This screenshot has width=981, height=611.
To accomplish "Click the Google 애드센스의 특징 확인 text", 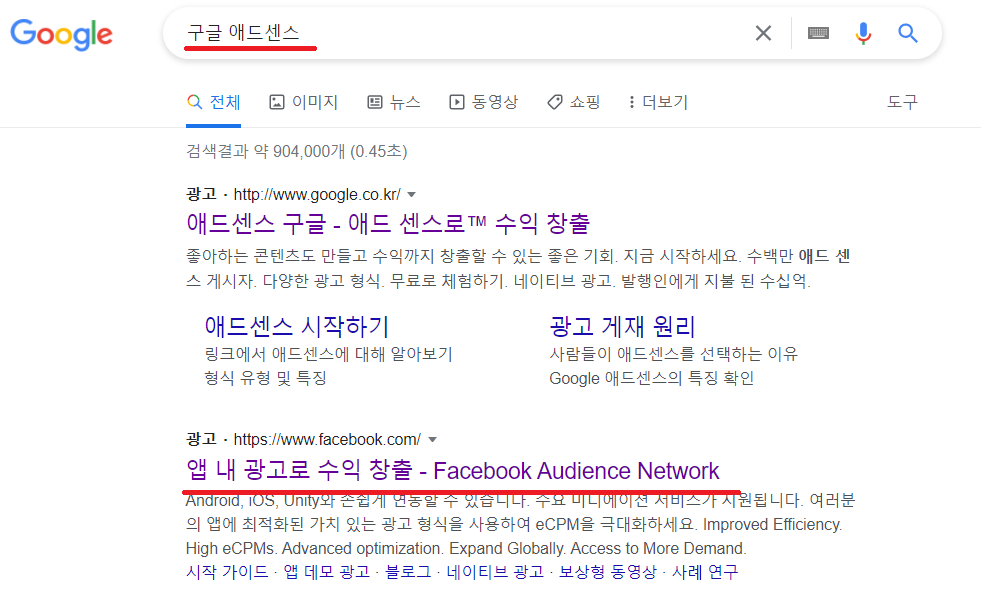I will (x=651, y=378).
